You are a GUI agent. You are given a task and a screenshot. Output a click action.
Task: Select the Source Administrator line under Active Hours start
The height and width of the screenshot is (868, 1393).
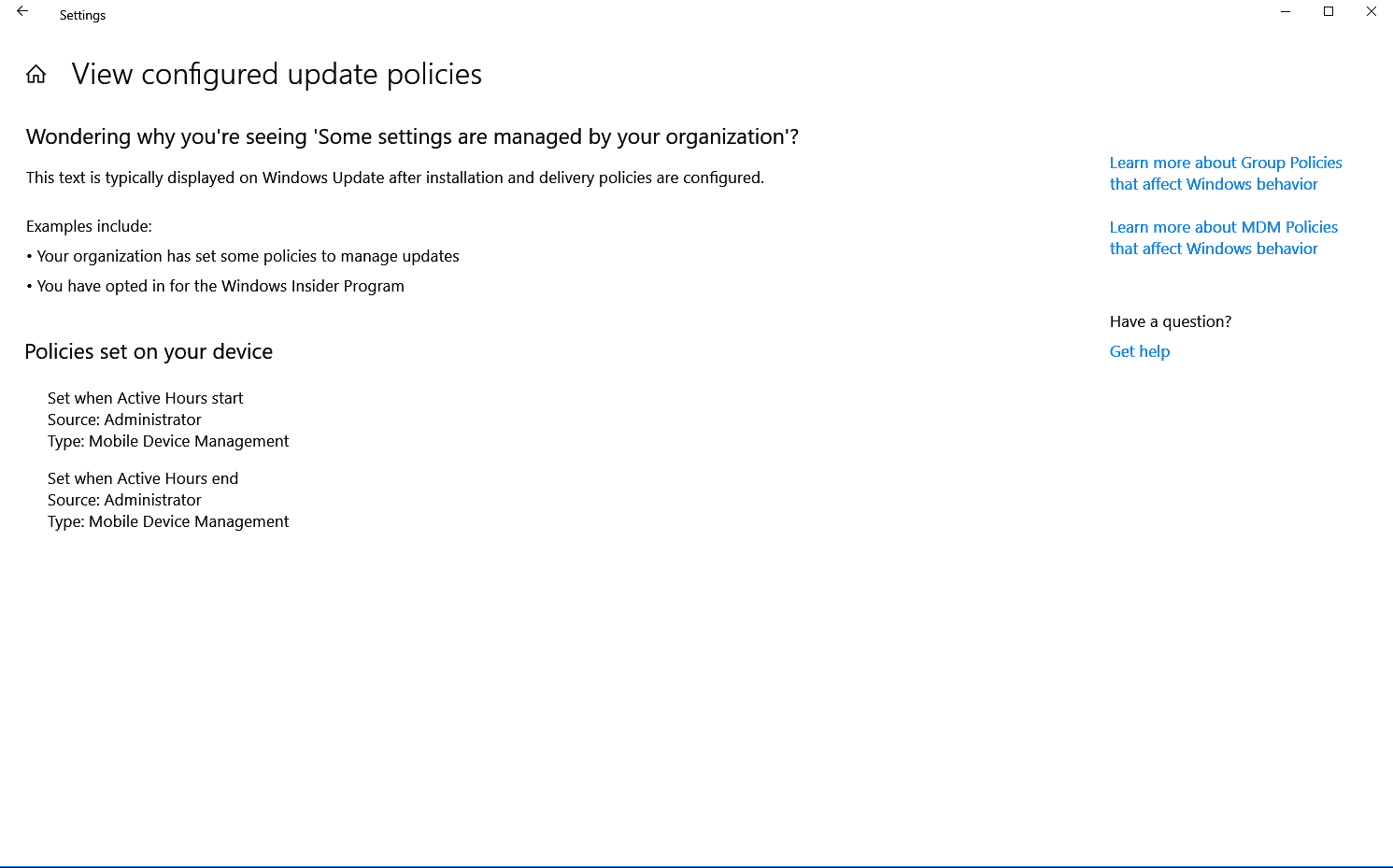coord(124,419)
